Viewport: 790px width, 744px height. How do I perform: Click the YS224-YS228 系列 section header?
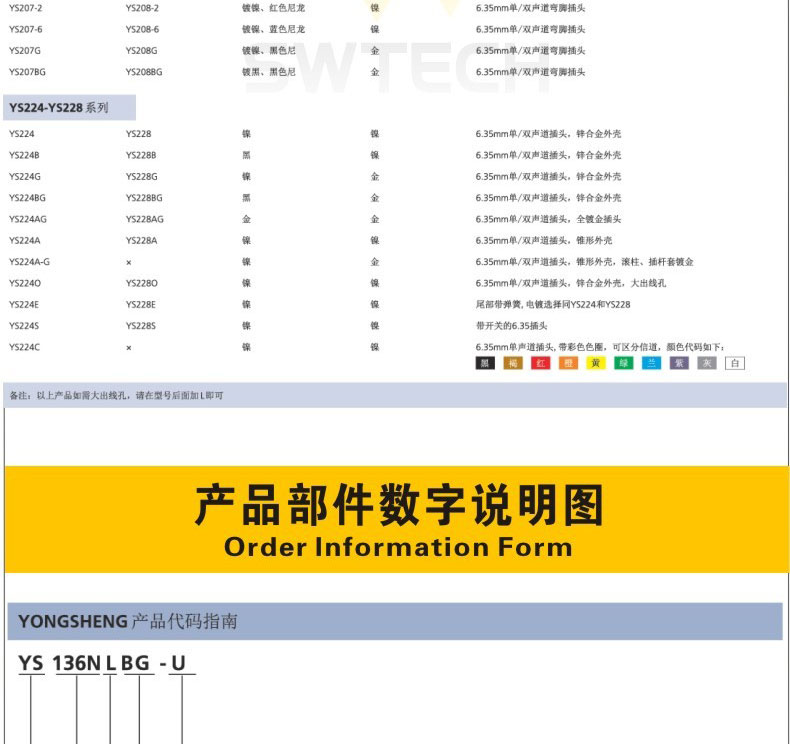(58, 107)
